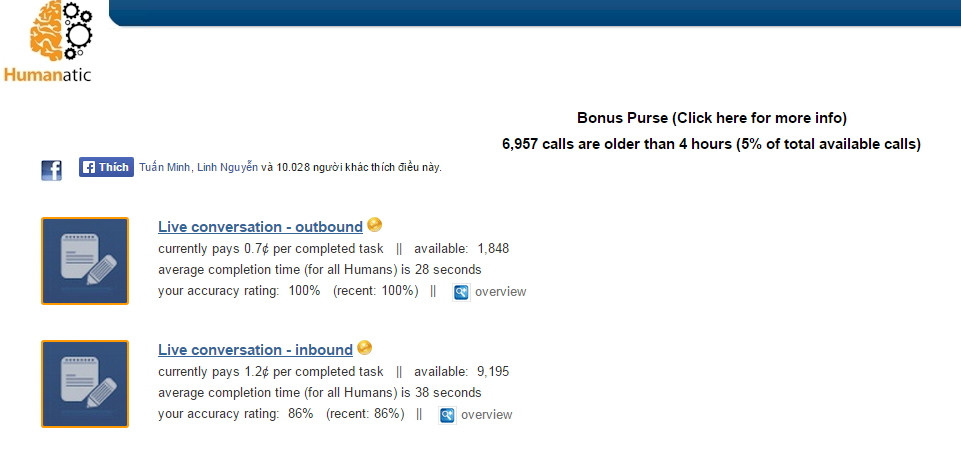
Task: Open the Bonus Purse info link
Action: tap(711, 118)
